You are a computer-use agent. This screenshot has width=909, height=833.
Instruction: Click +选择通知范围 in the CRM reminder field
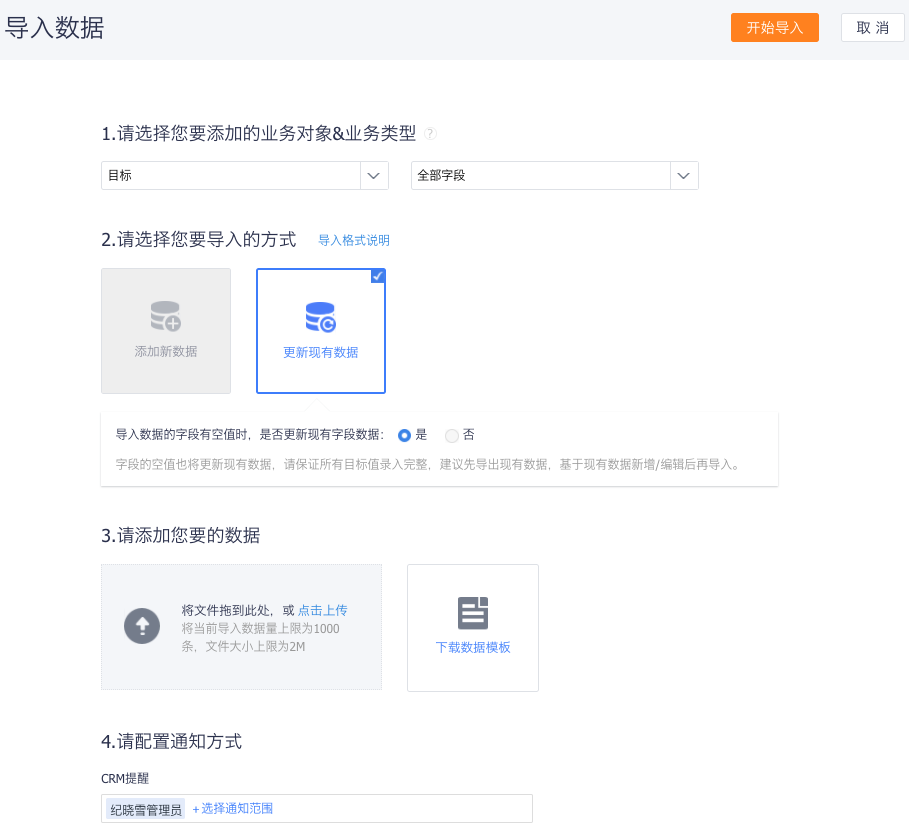232,809
